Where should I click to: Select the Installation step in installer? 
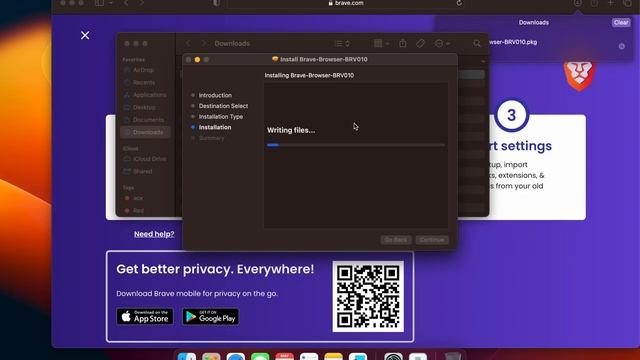215,127
